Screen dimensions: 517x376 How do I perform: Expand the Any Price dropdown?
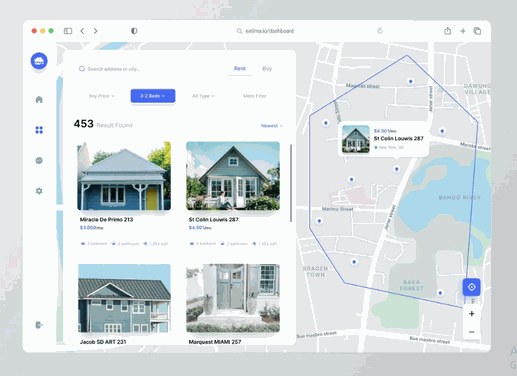101,96
